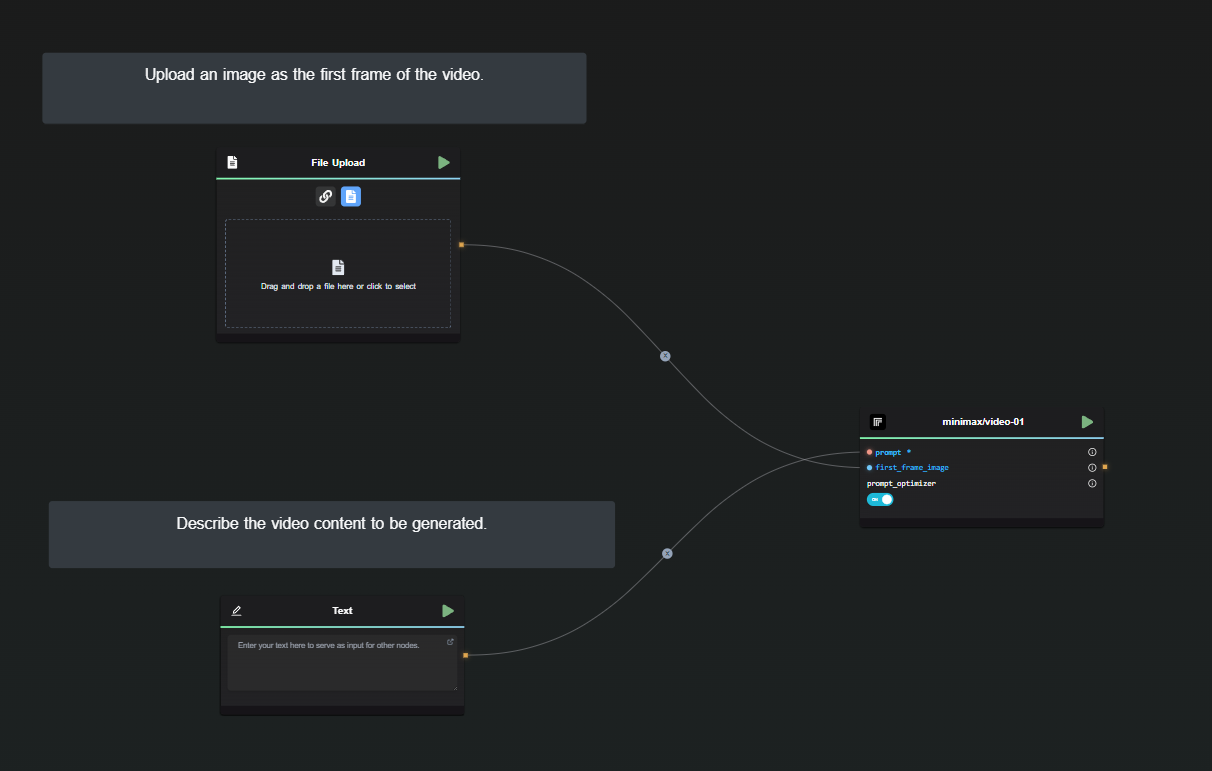The image size is (1212, 771).
Task: Run the File Upload node
Action: click(444, 162)
